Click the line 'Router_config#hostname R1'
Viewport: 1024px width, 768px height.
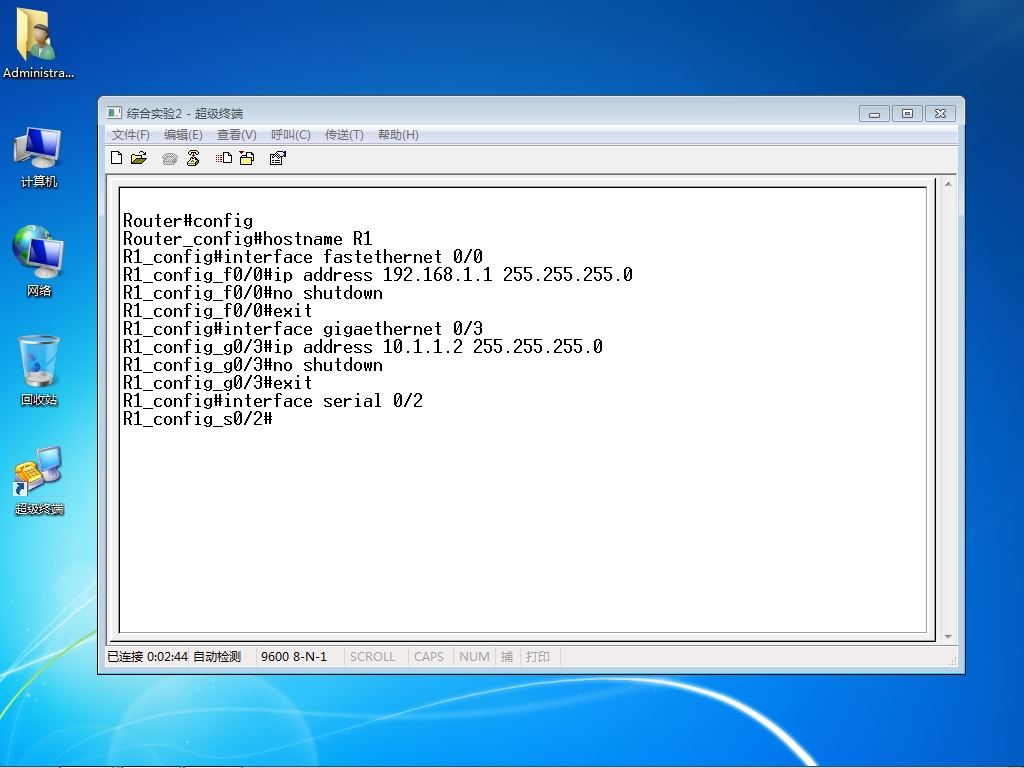pos(248,239)
